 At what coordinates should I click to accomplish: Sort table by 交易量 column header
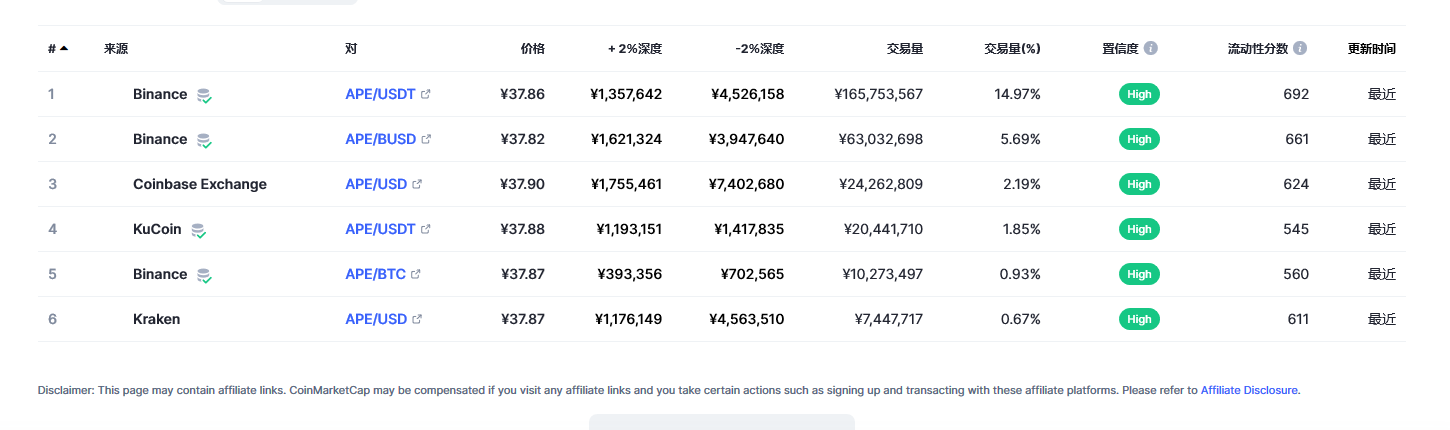pyautogui.click(x=904, y=48)
